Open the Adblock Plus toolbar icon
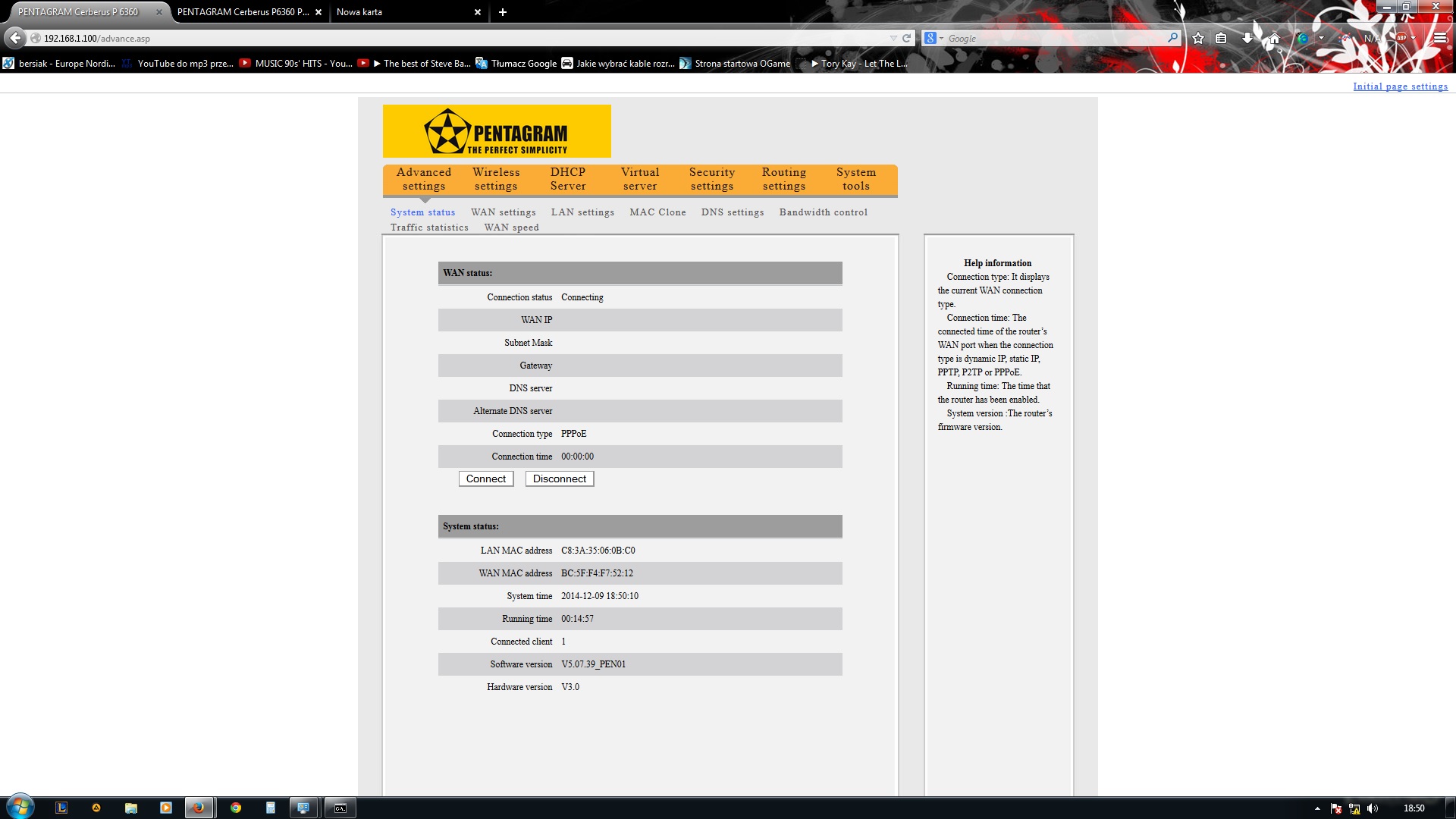Screen dimensions: 1456x819 coord(1401,38)
